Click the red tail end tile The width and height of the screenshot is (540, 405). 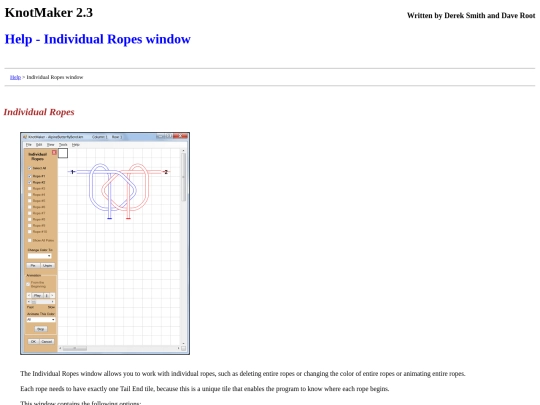128,218
